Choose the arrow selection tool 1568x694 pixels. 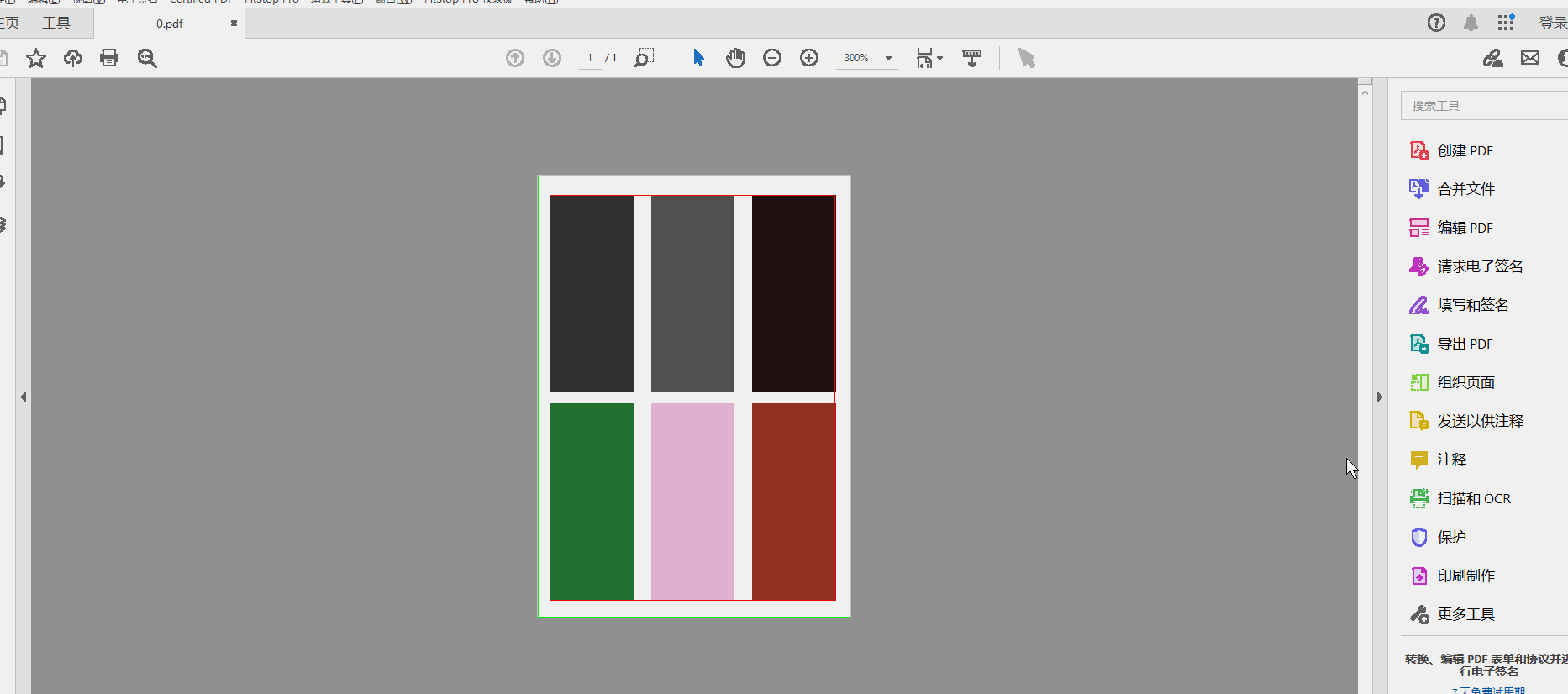pyautogui.click(x=698, y=58)
